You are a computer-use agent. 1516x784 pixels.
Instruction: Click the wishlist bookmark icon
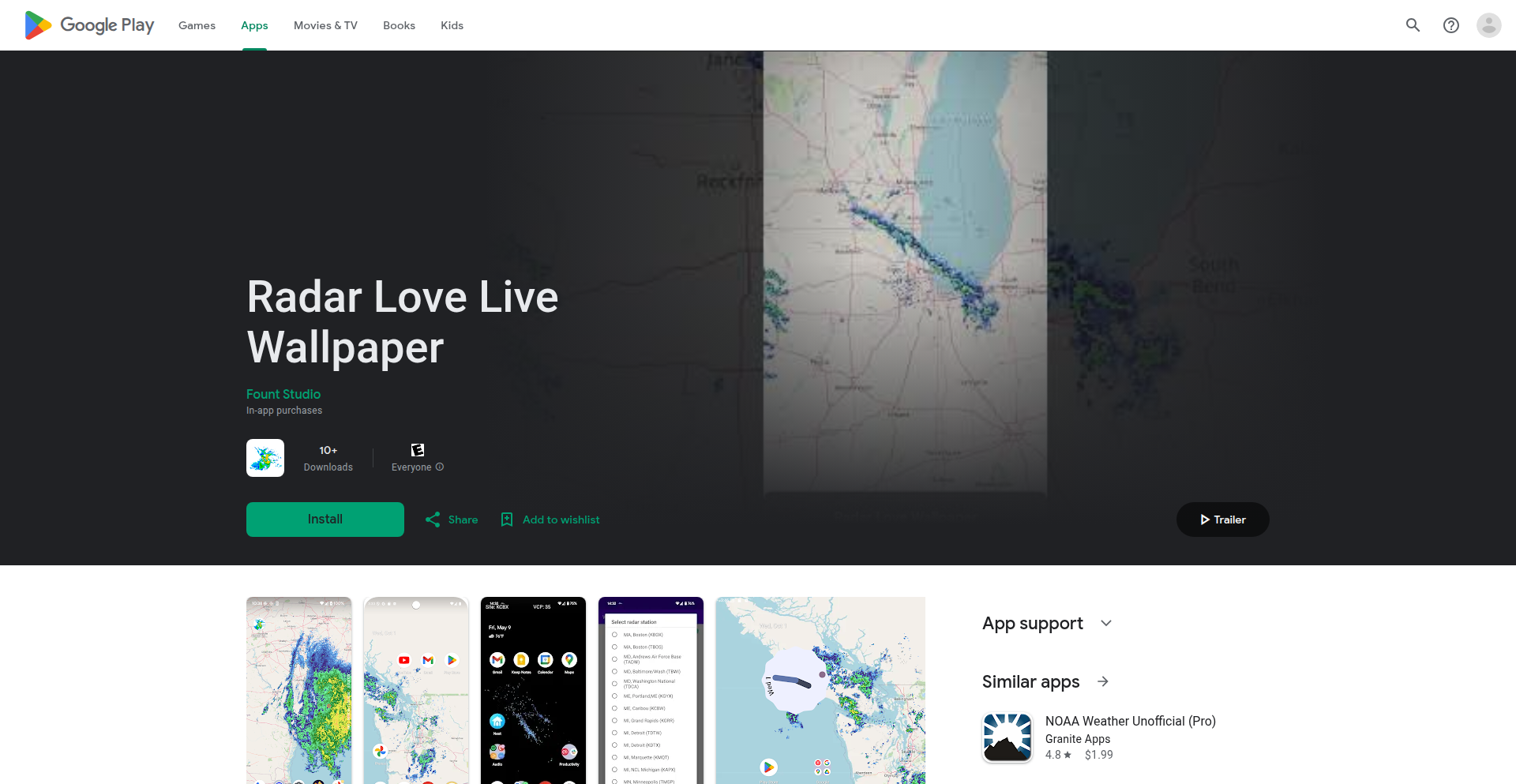tap(507, 520)
